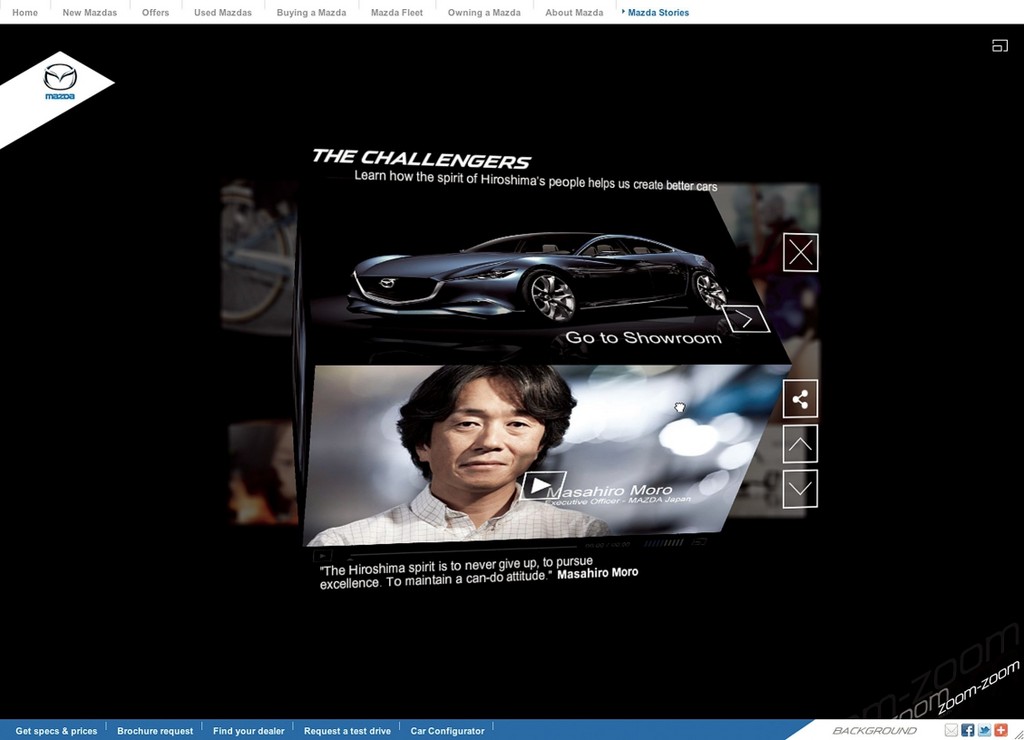This screenshot has height=740, width=1024.
Task: Open more sharing options with the orange plus icon
Action: click(x=1000, y=730)
